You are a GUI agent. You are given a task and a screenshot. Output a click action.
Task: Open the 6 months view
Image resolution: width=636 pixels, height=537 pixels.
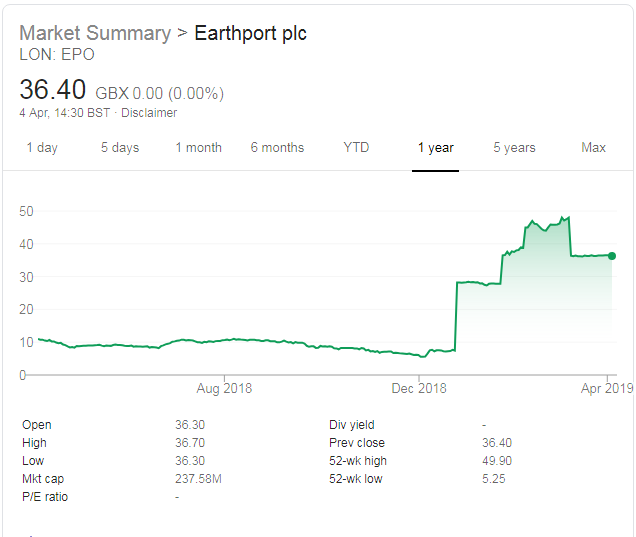click(x=277, y=148)
